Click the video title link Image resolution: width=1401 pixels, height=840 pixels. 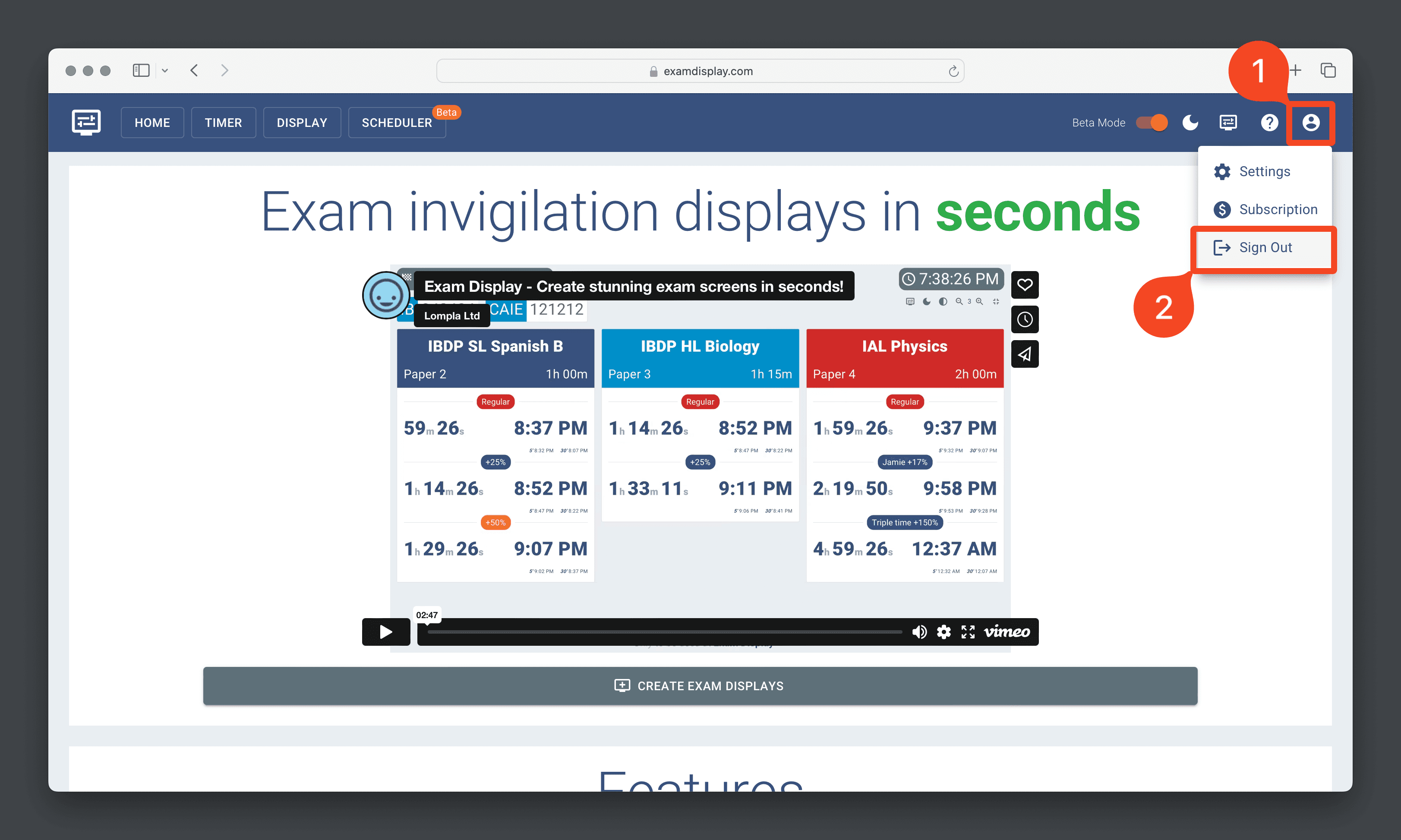[634, 287]
